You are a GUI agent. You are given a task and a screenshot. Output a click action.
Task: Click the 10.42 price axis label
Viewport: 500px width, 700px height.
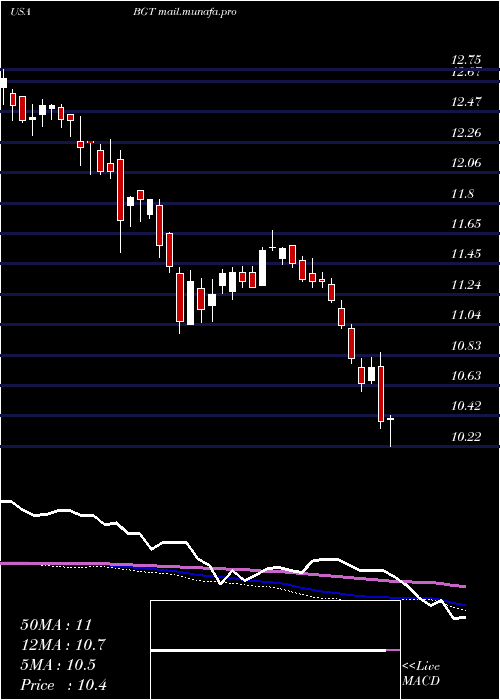pyautogui.click(x=466, y=406)
